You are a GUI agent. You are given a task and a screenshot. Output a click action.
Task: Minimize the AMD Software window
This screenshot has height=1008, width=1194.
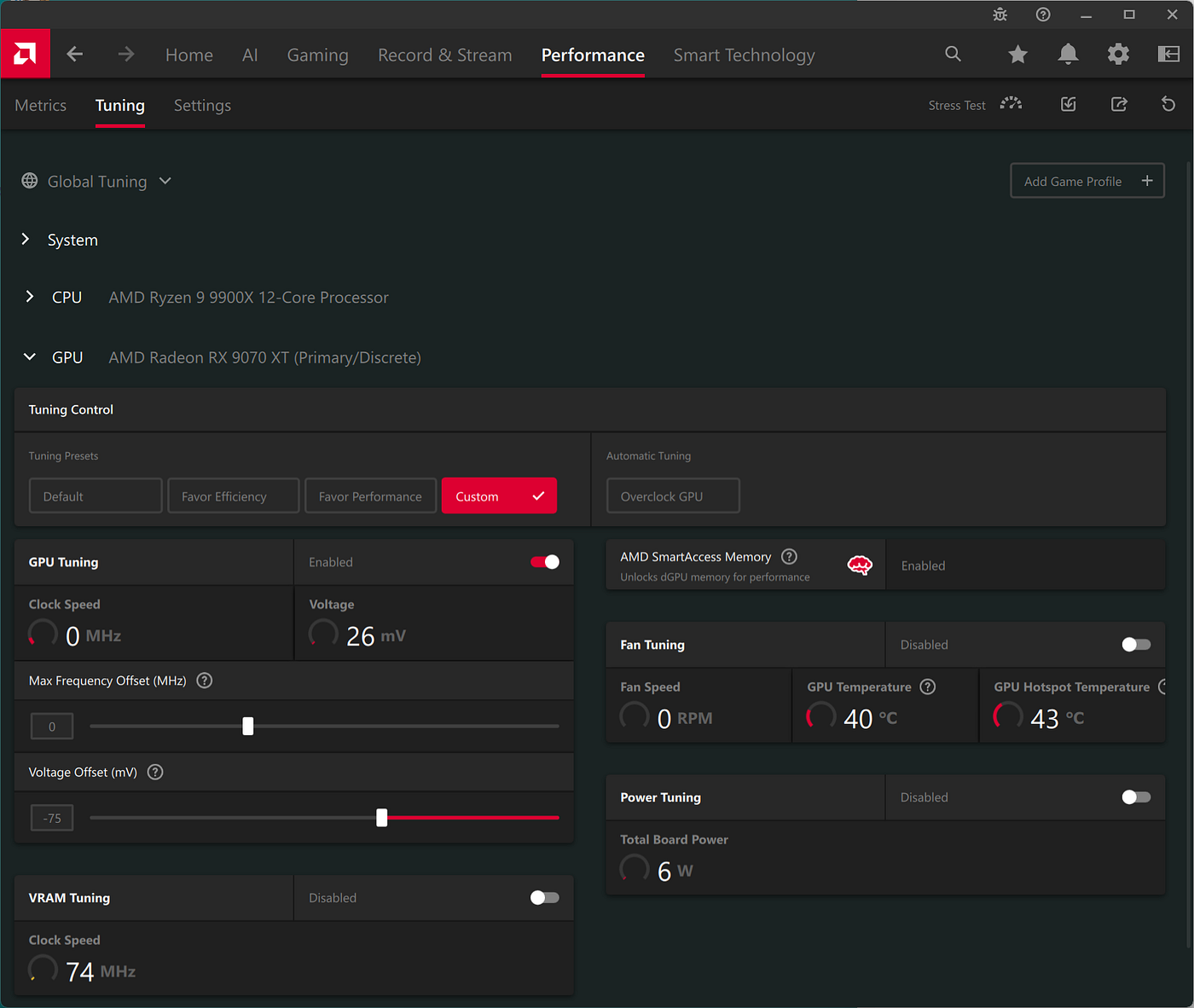point(1086,14)
